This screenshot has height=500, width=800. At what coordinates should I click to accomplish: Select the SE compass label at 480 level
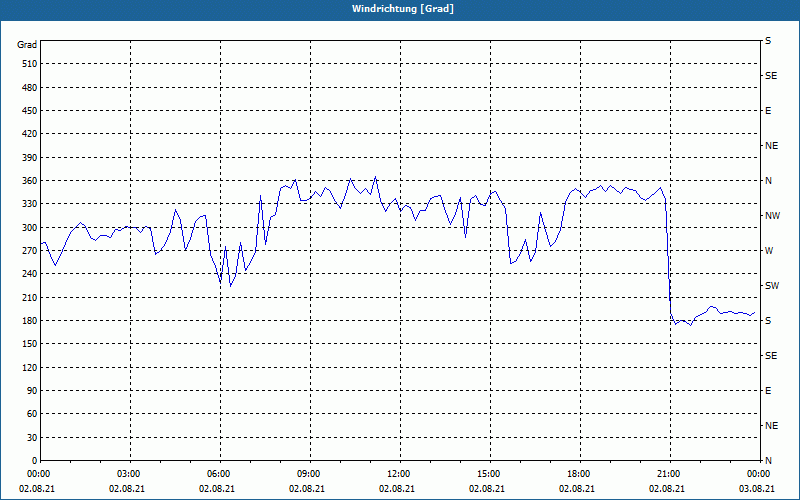771,76
